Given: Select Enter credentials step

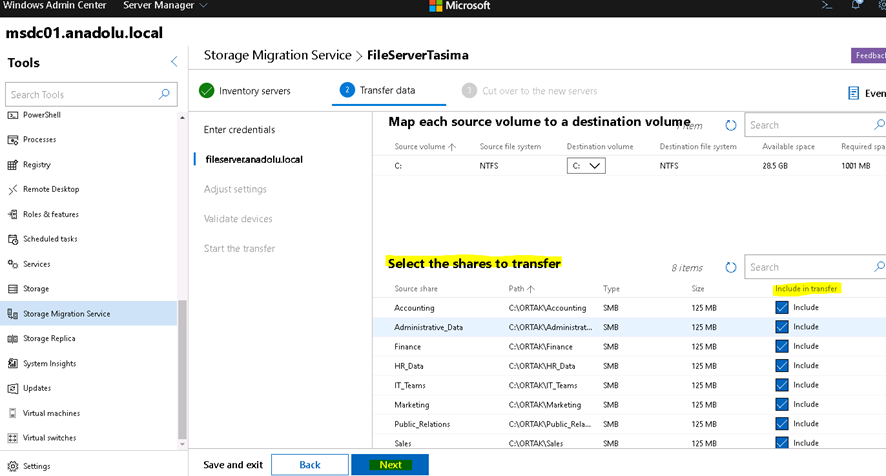Looking at the screenshot, I should pyautogui.click(x=239, y=130).
